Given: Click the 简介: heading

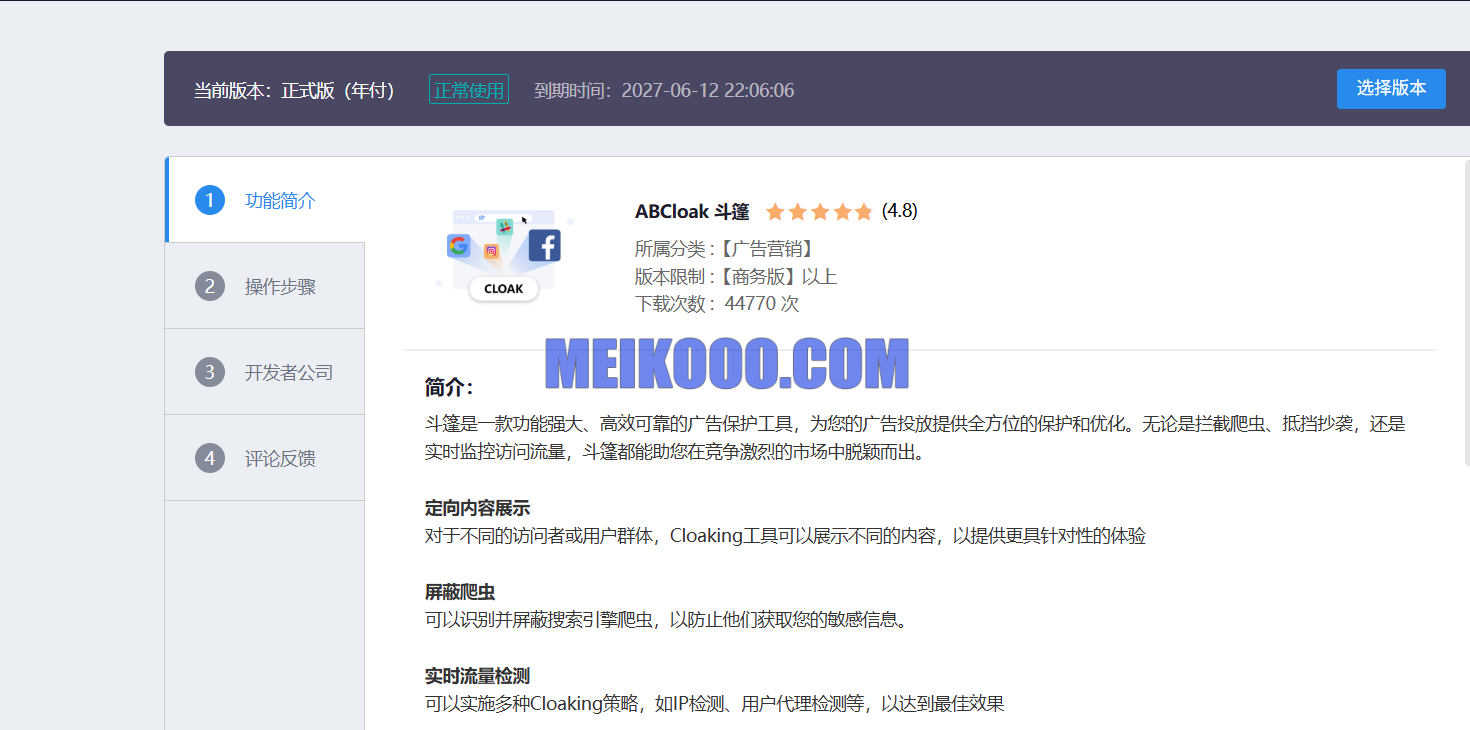Looking at the screenshot, I should [449, 388].
